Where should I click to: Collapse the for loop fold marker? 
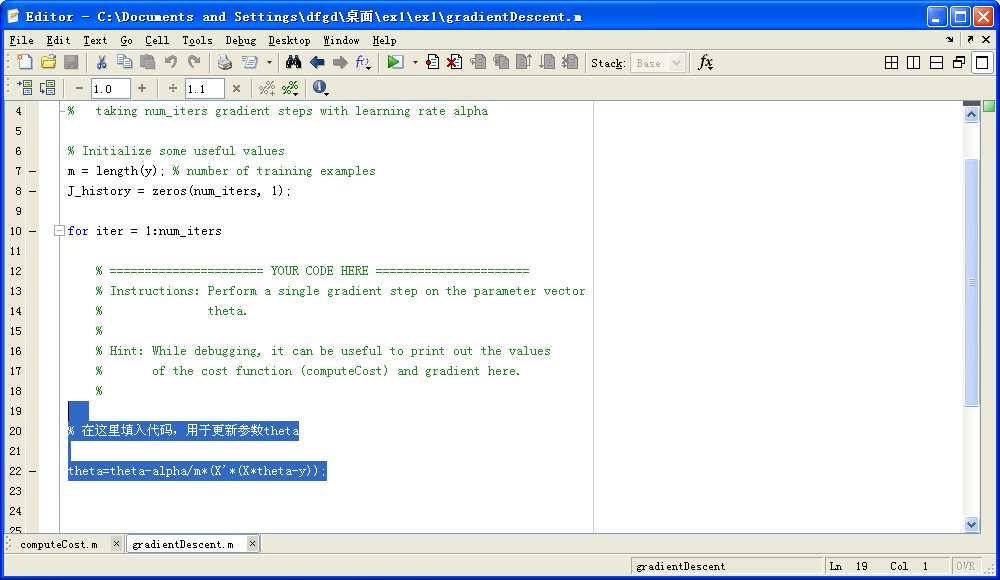pyautogui.click(x=59, y=230)
